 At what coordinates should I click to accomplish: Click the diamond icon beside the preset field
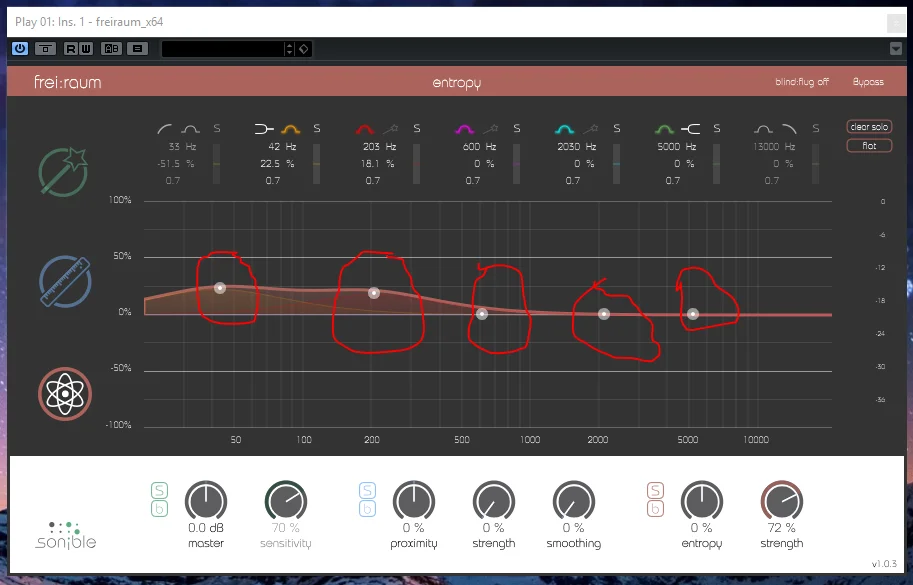(304, 49)
